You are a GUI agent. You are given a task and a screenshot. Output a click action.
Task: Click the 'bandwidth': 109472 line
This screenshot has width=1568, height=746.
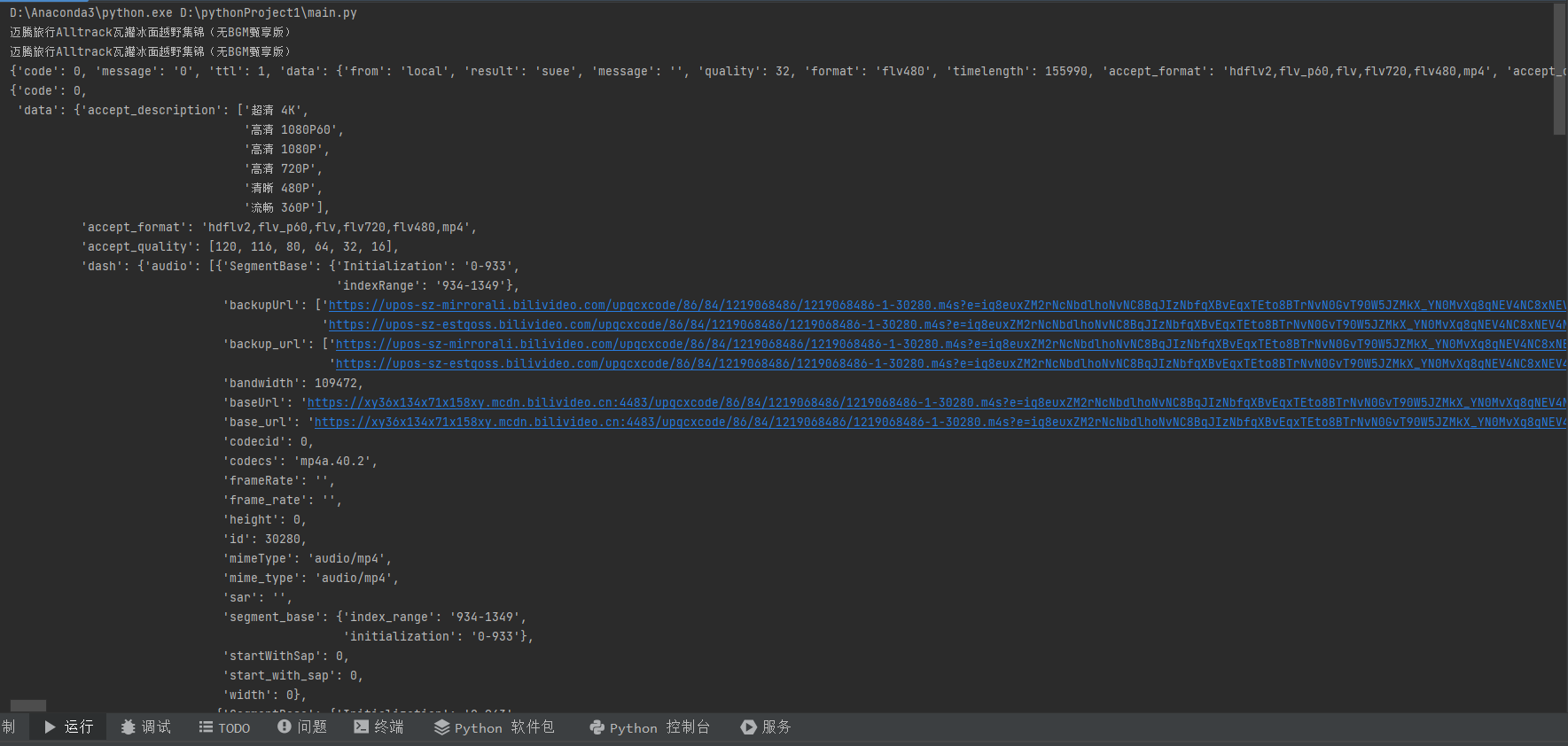click(293, 384)
